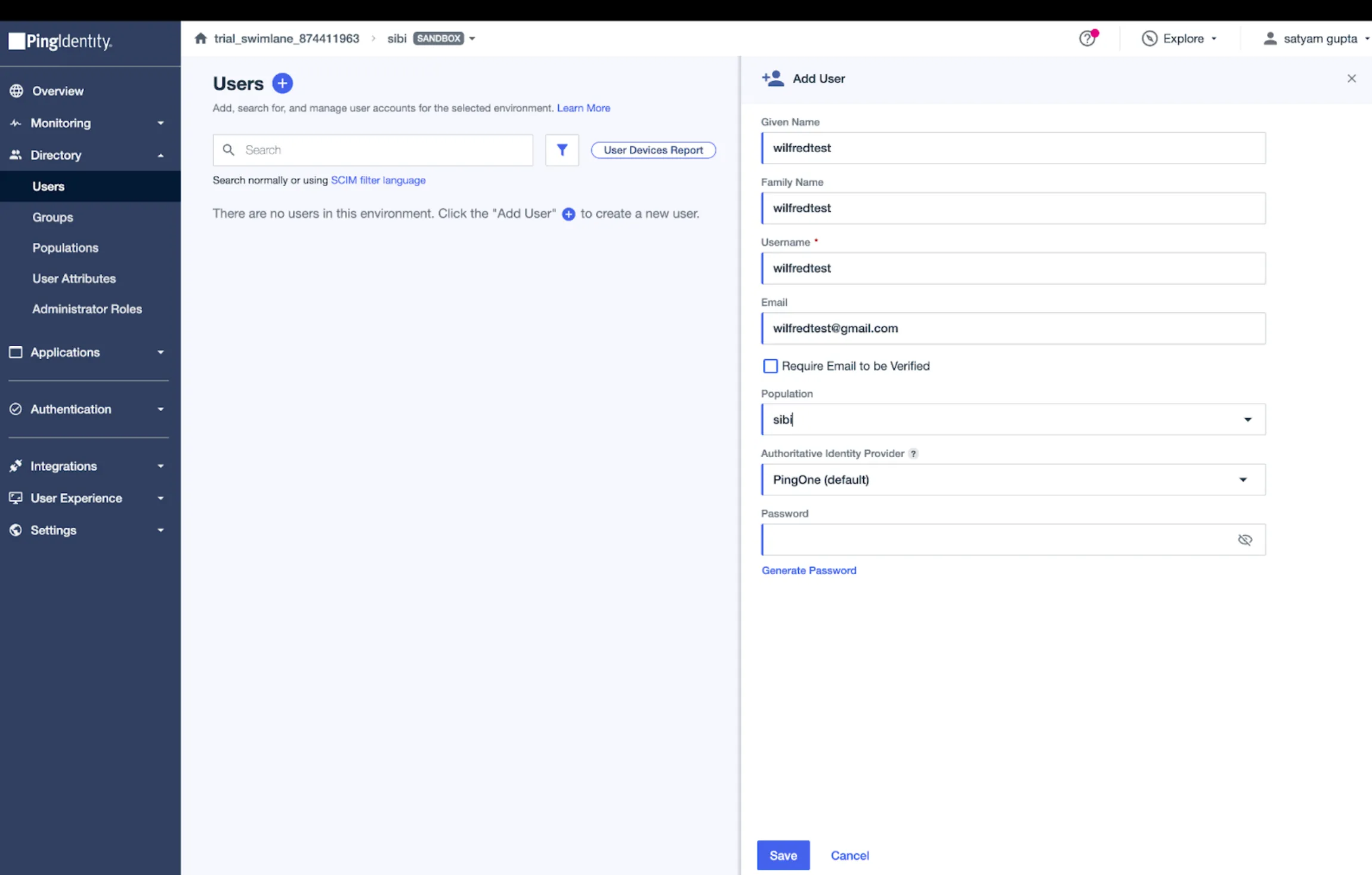The height and width of the screenshot is (875, 1372).
Task: Click trial_swimlane_874411963 breadcrumb
Action: pyautogui.click(x=287, y=38)
